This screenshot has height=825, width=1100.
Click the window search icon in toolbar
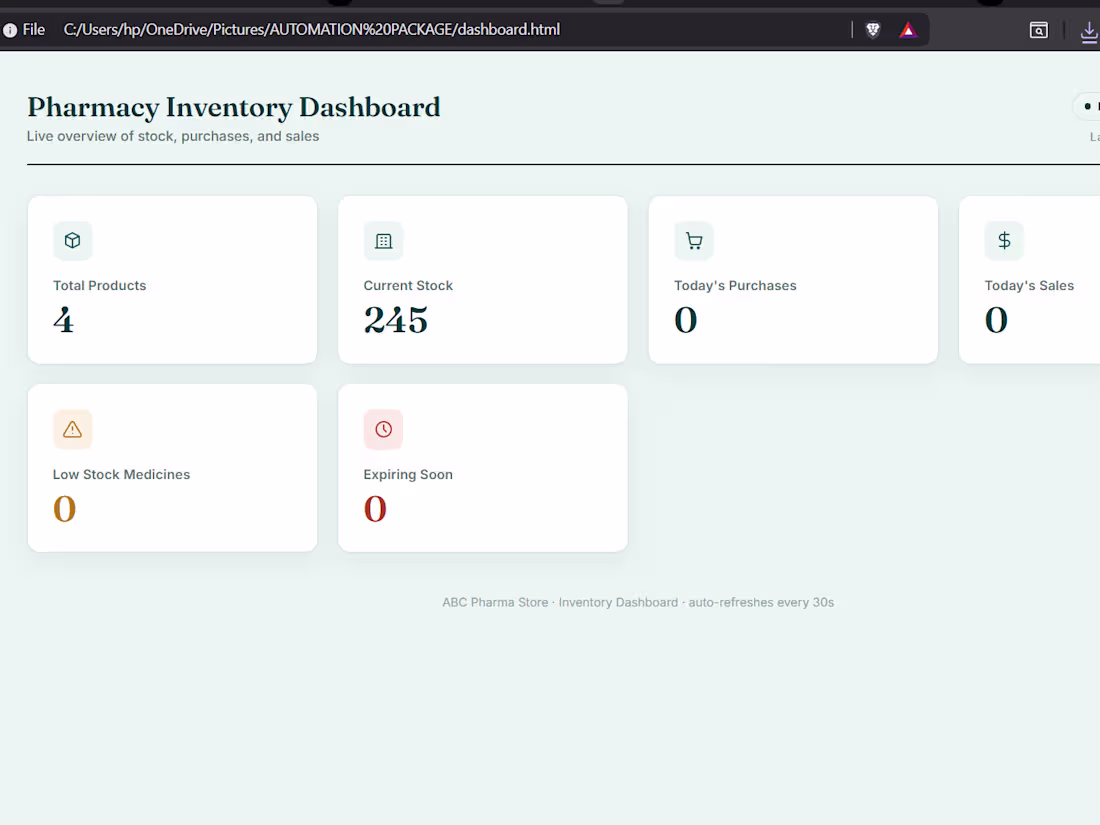click(x=1038, y=30)
